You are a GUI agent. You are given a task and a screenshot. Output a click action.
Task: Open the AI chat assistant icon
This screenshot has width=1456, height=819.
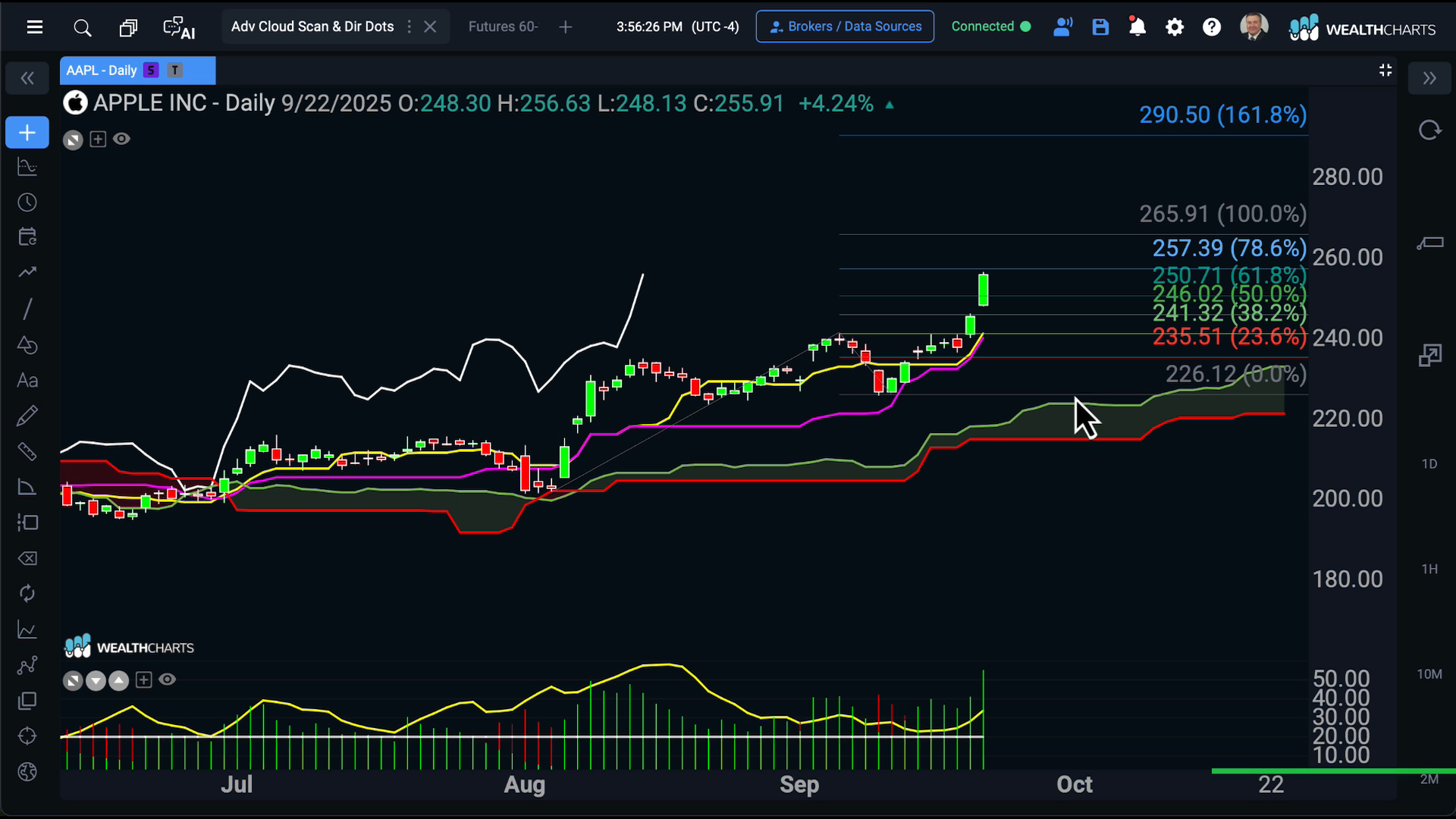[x=179, y=28]
